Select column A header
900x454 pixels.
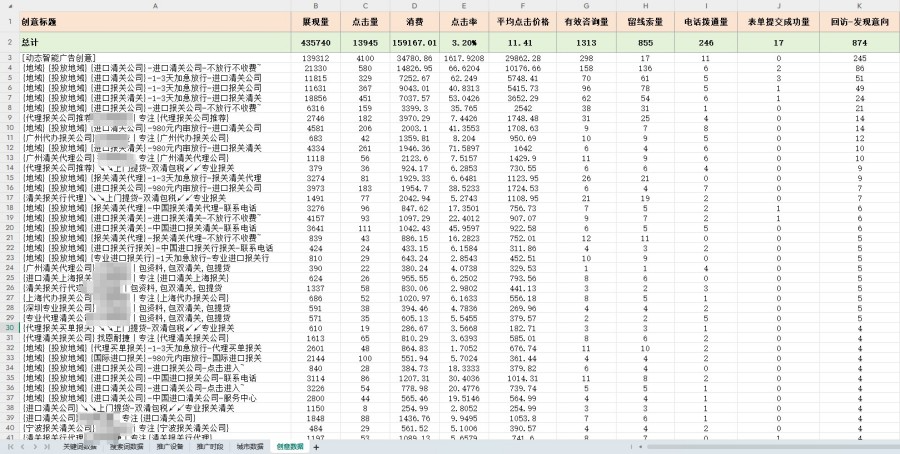(x=155, y=5)
